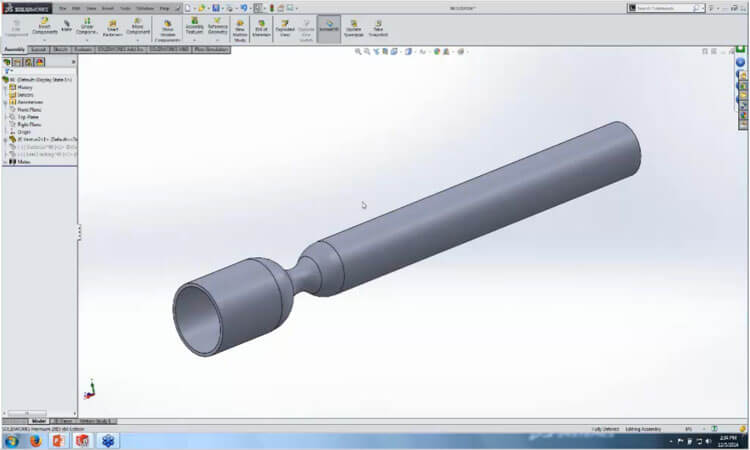Click the Move Component icon
Viewport: 750px width, 450px height.
click(x=139, y=25)
